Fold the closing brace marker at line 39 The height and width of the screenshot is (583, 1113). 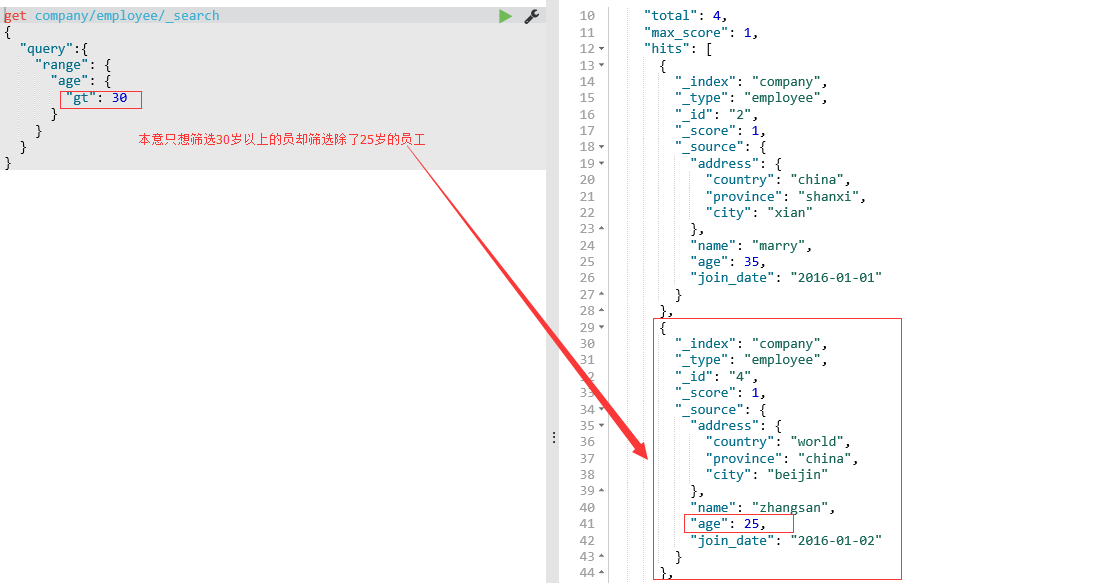pyautogui.click(x=602, y=491)
